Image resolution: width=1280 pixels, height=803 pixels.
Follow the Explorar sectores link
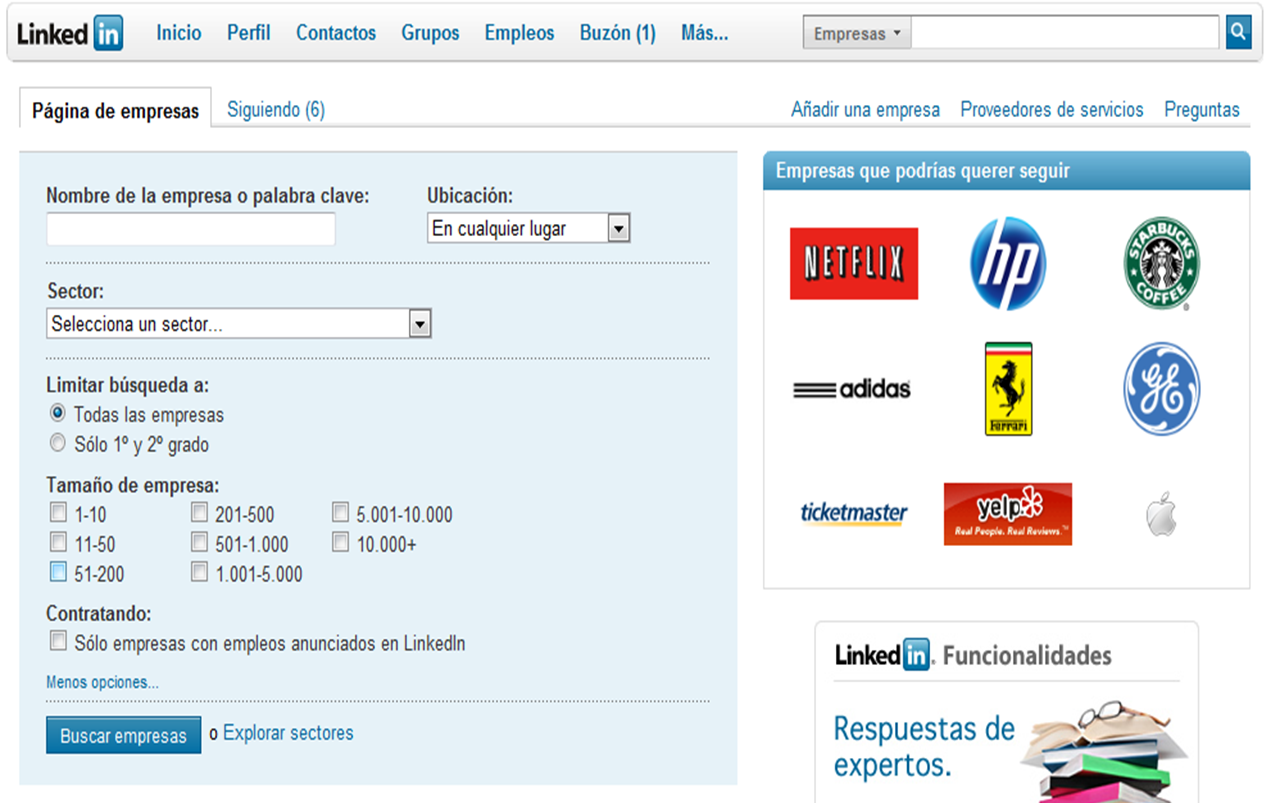[288, 733]
